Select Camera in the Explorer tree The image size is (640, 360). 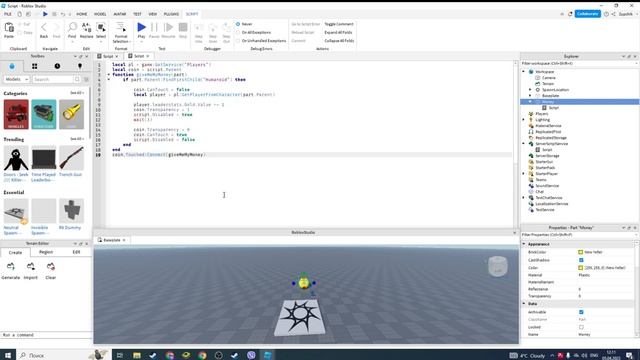(x=549, y=78)
